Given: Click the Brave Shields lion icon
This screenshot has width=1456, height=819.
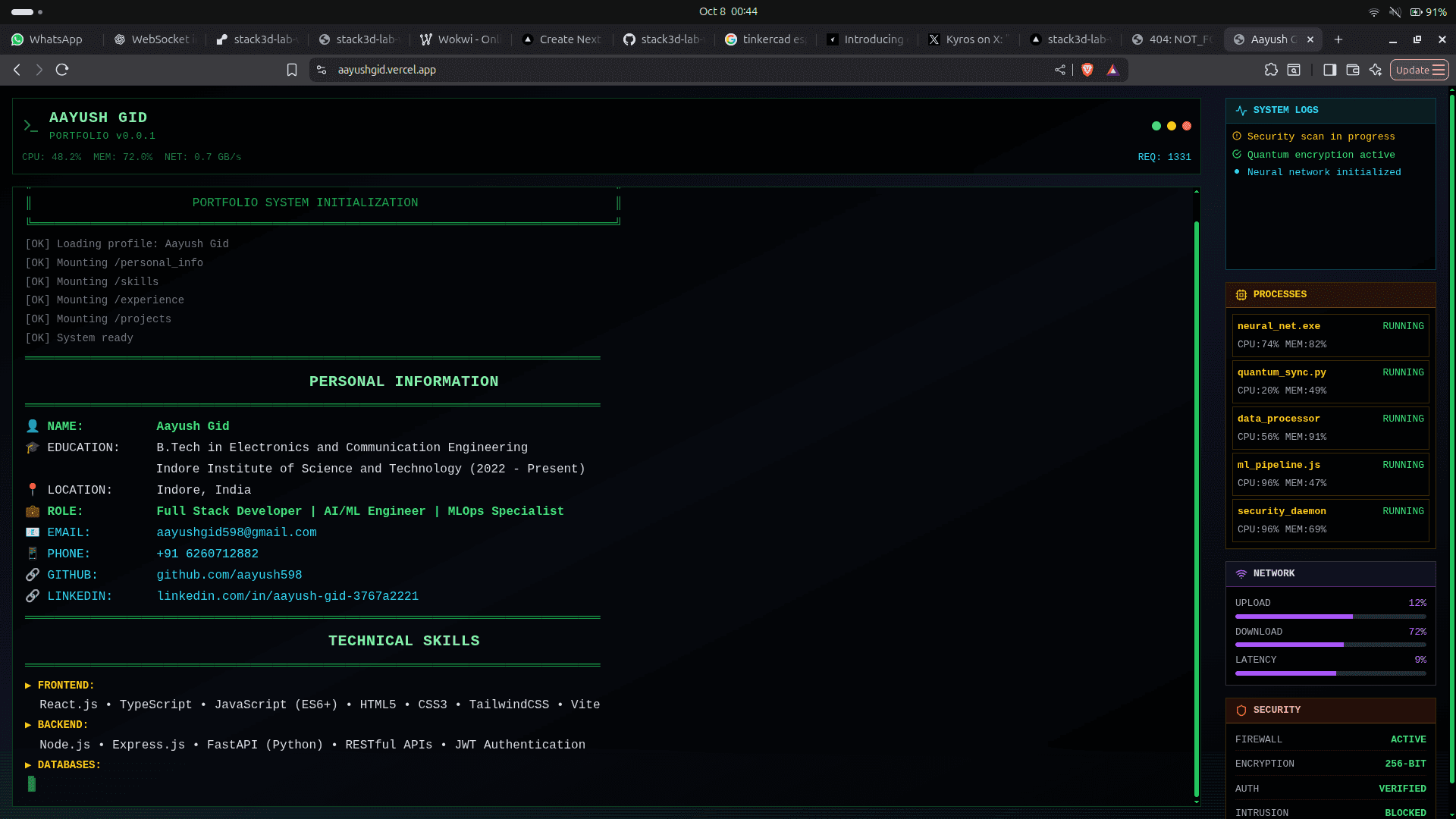Looking at the screenshot, I should tap(1087, 70).
